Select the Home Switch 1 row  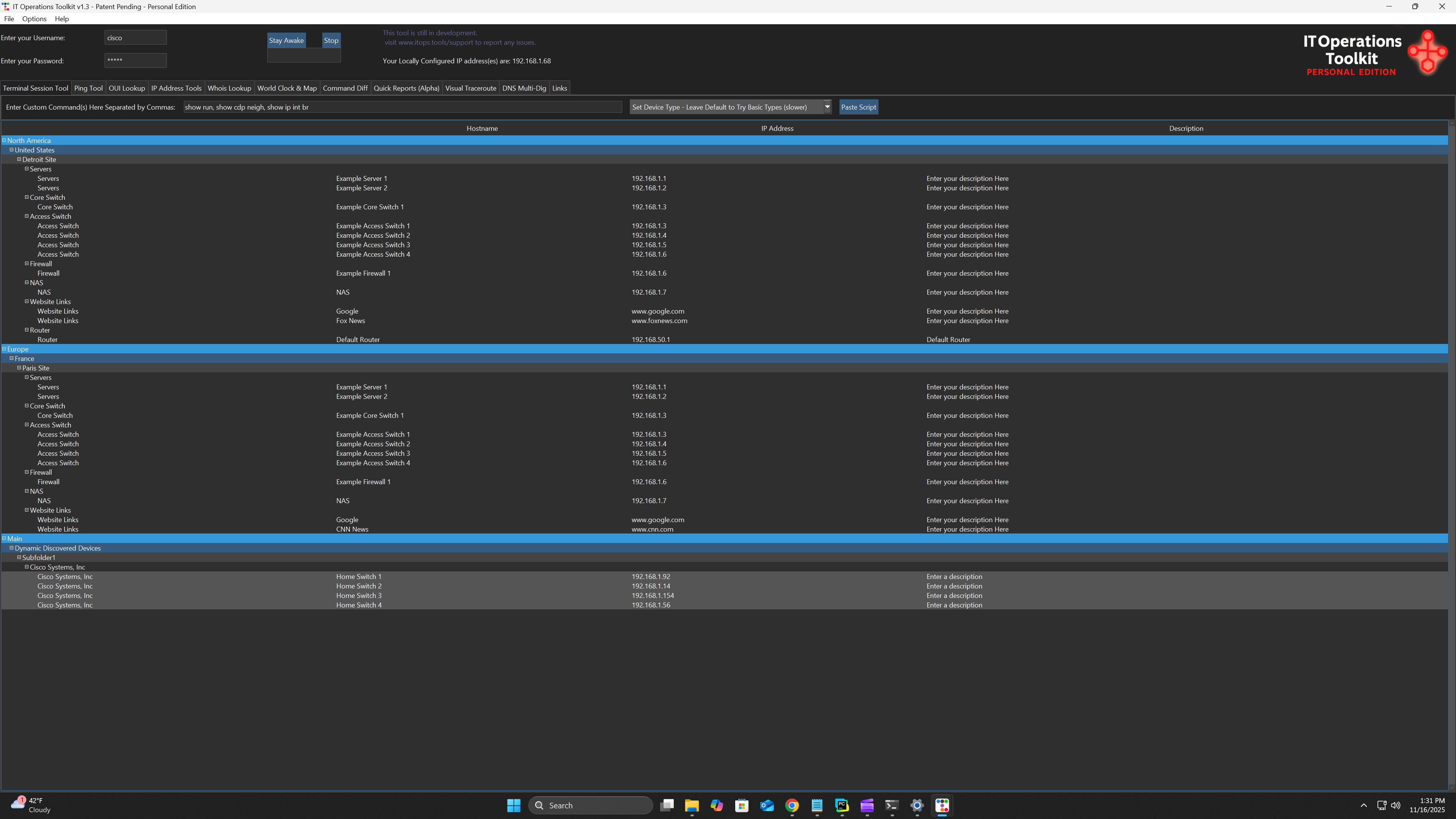coord(359,576)
